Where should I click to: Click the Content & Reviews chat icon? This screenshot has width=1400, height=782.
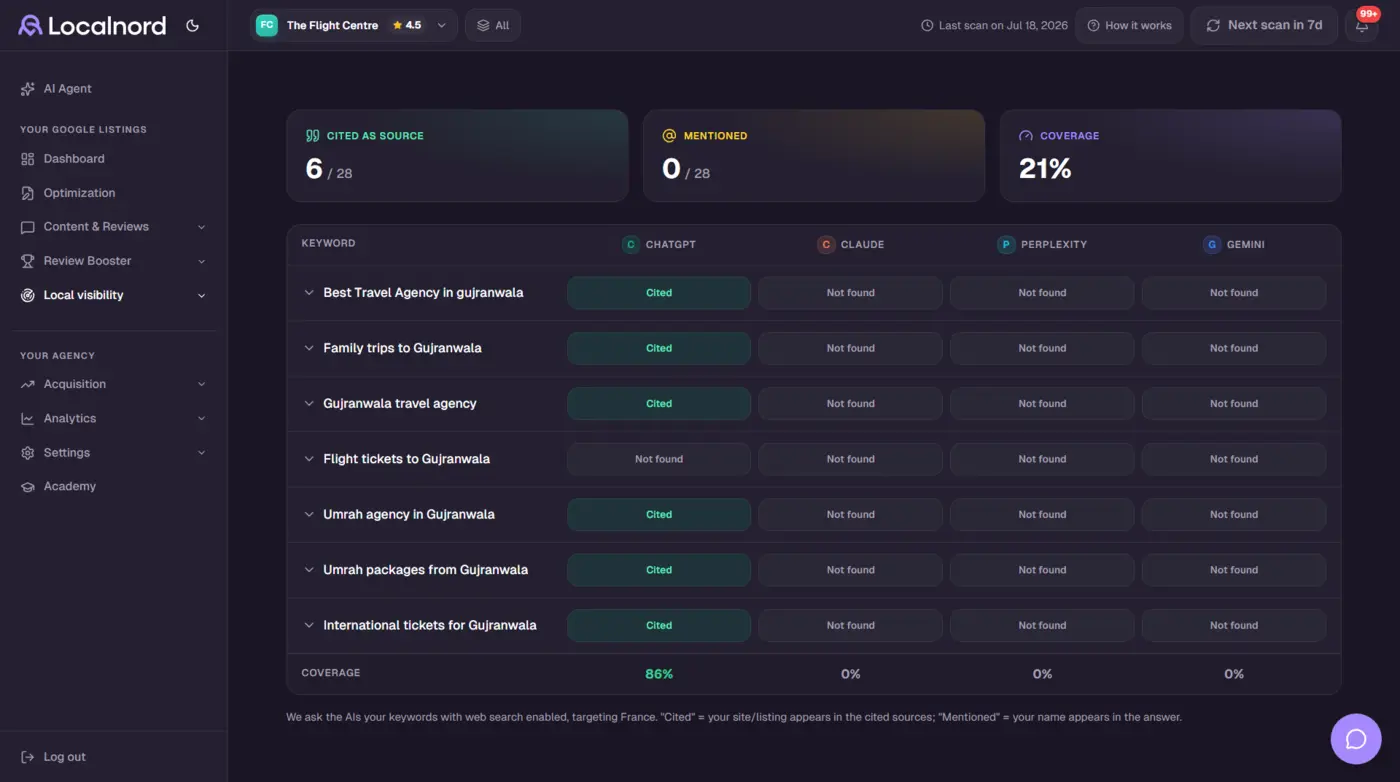pyautogui.click(x=28, y=227)
